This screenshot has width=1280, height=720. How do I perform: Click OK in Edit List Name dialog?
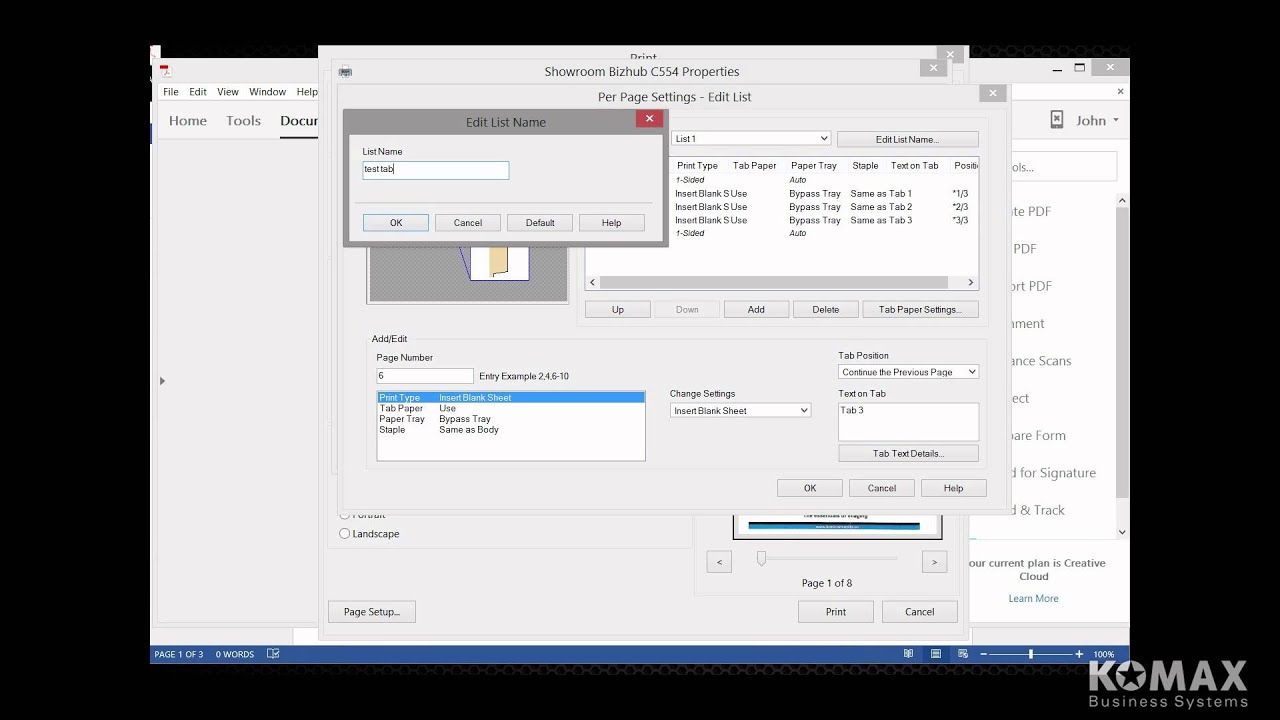396,223
